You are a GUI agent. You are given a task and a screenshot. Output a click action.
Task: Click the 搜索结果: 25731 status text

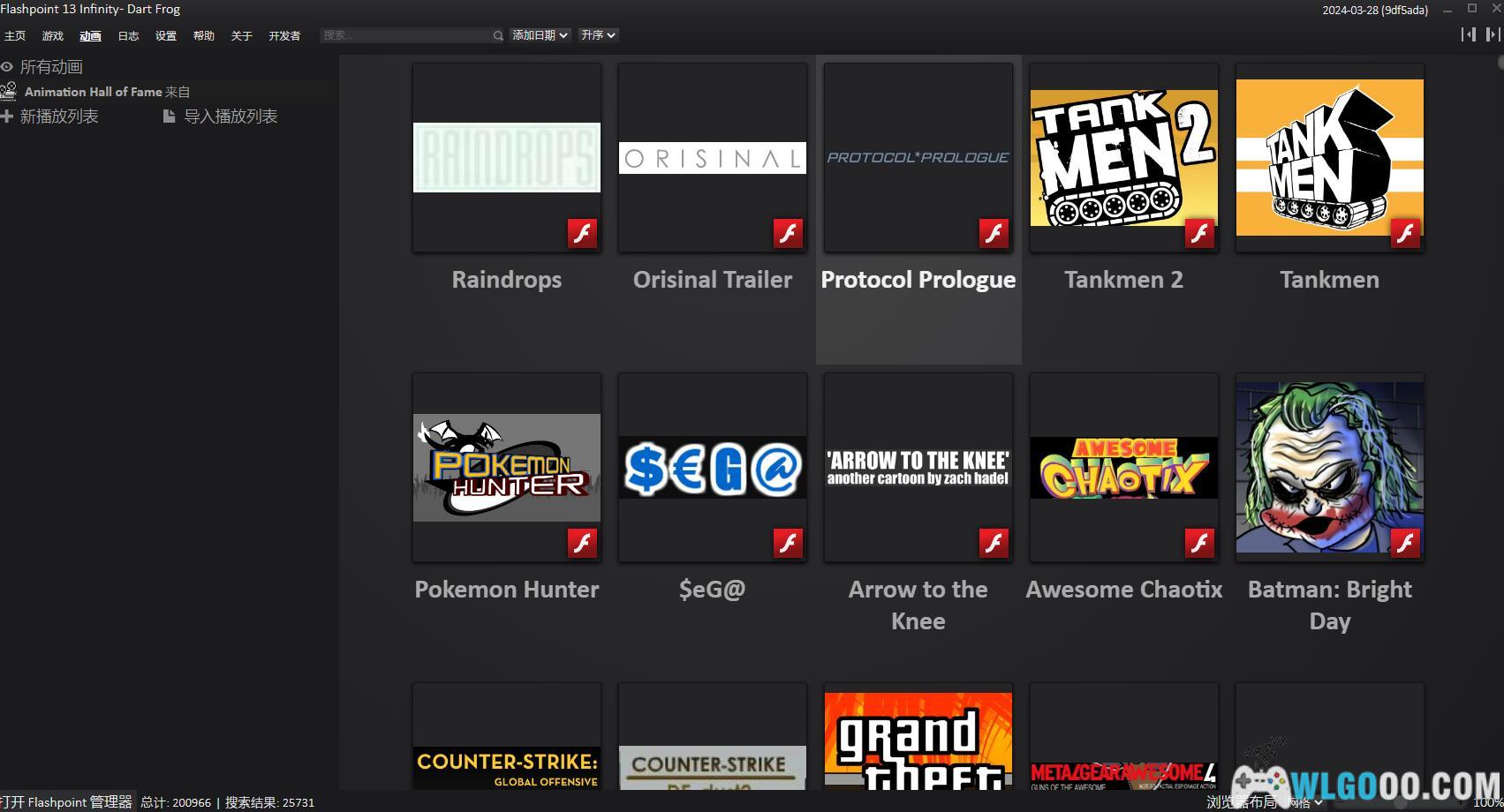pyautogui.click(x=270, y=802)
